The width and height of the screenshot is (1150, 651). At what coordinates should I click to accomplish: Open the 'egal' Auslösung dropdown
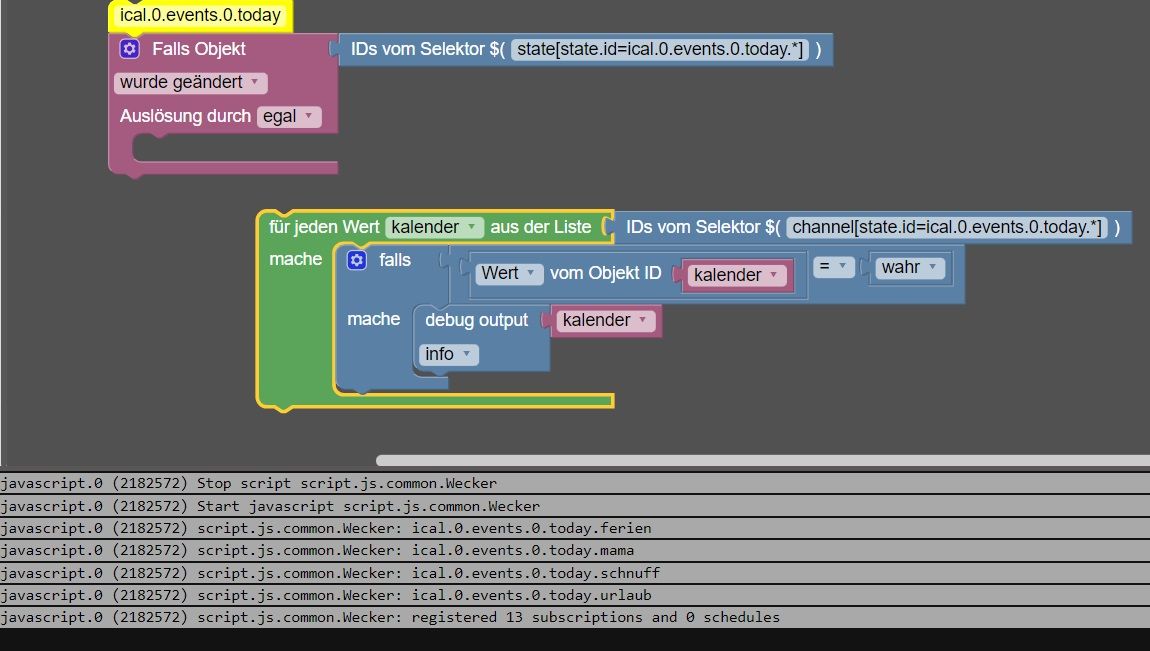click(289, 117)
